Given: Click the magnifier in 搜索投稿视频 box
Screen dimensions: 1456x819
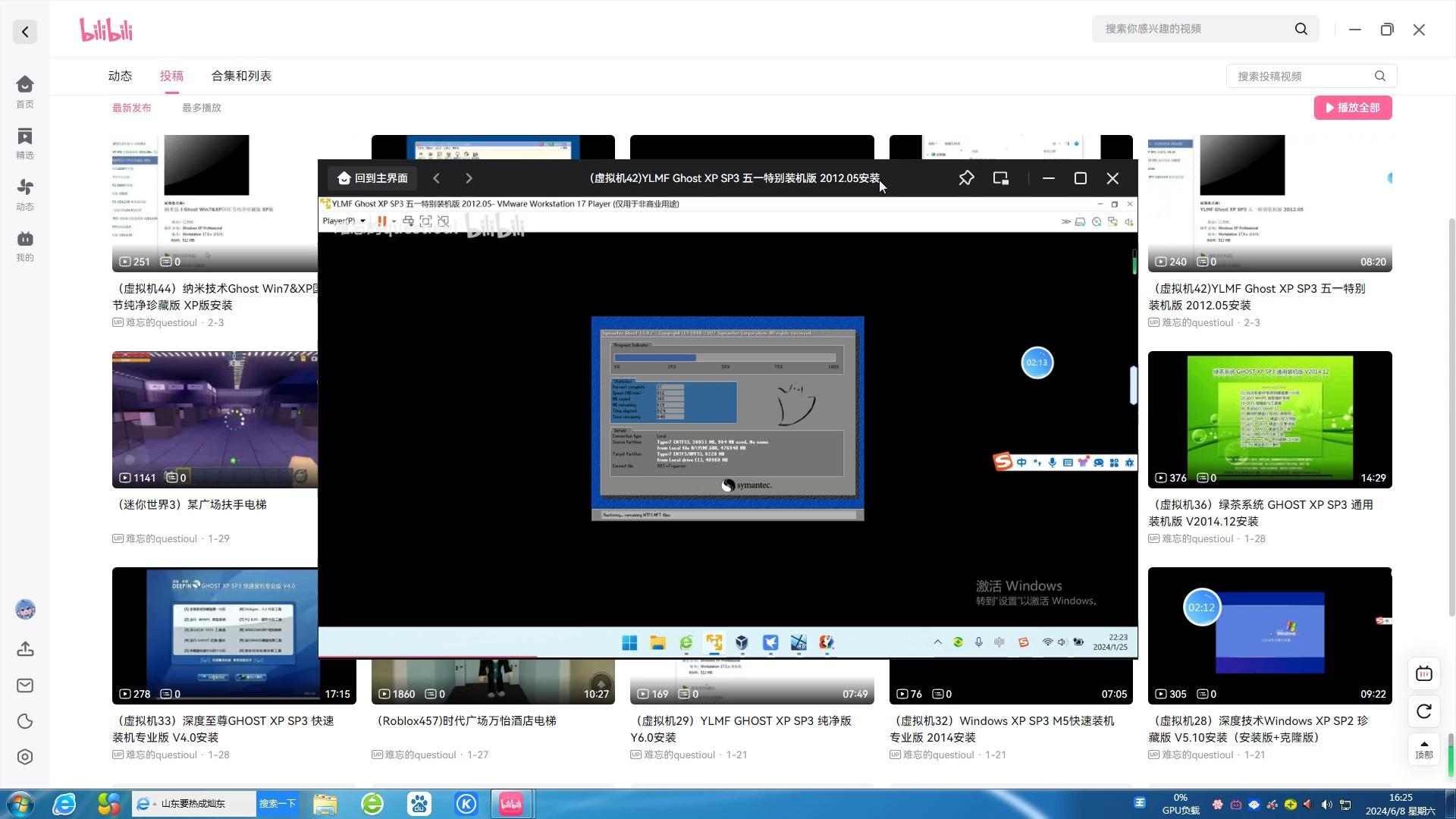Looking at the screenshot, I should pyautogui.click(x=1380, y=76).
